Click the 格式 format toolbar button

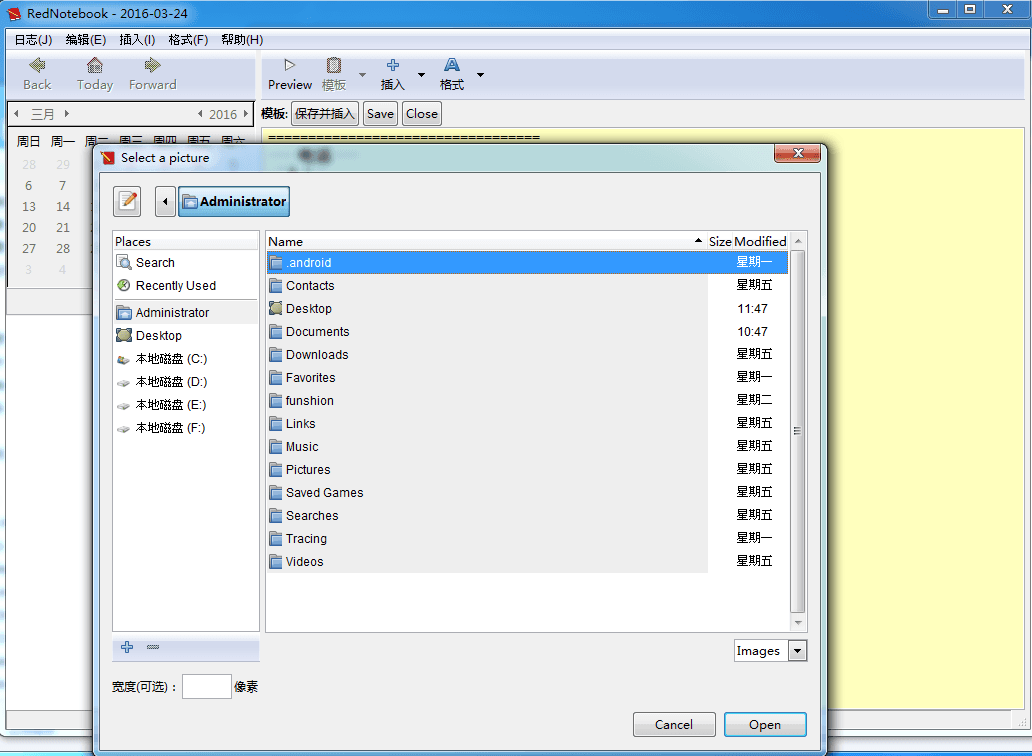click(452, 74)
